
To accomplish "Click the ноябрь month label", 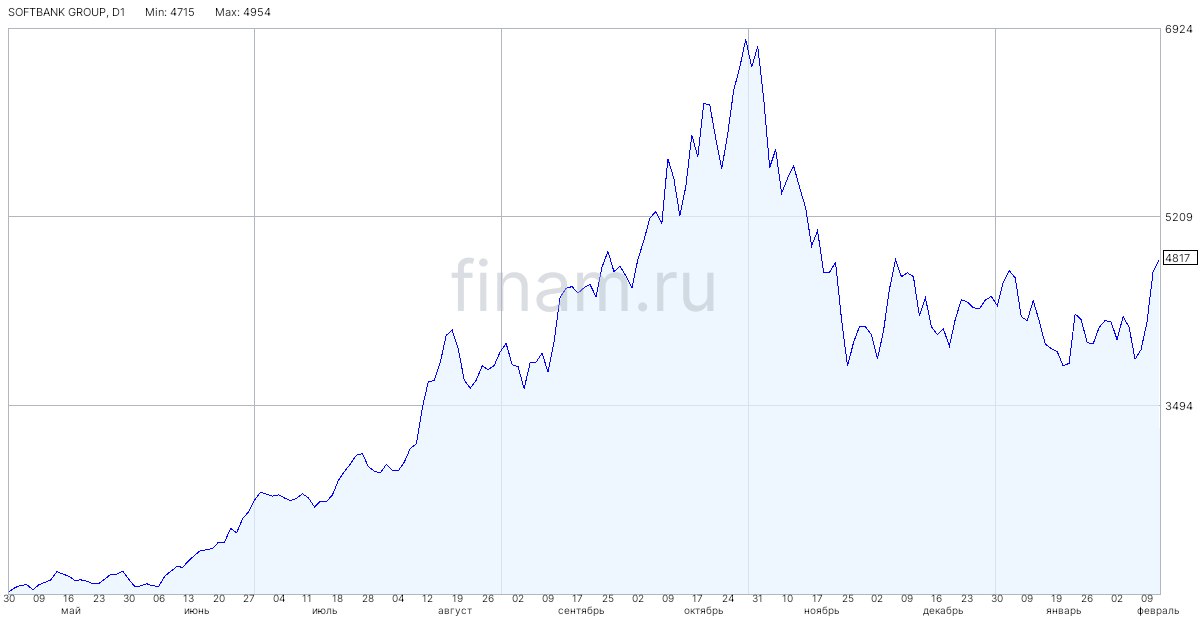I will pyautogui.click(x=821, y=610).
